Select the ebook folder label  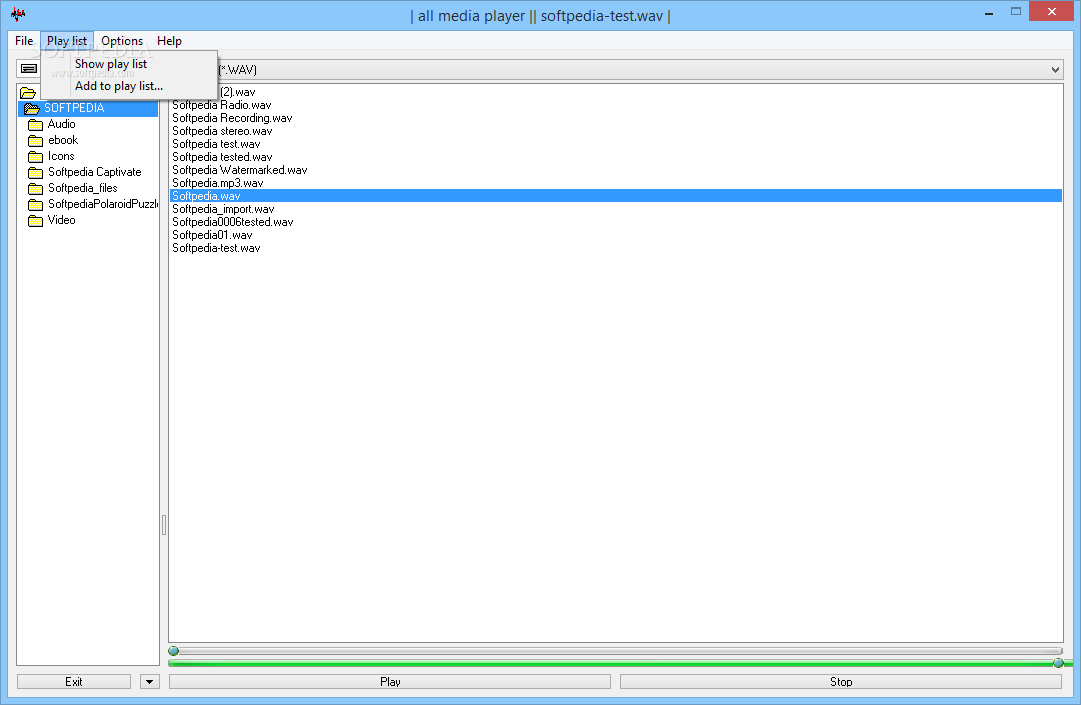coord(63,140)
